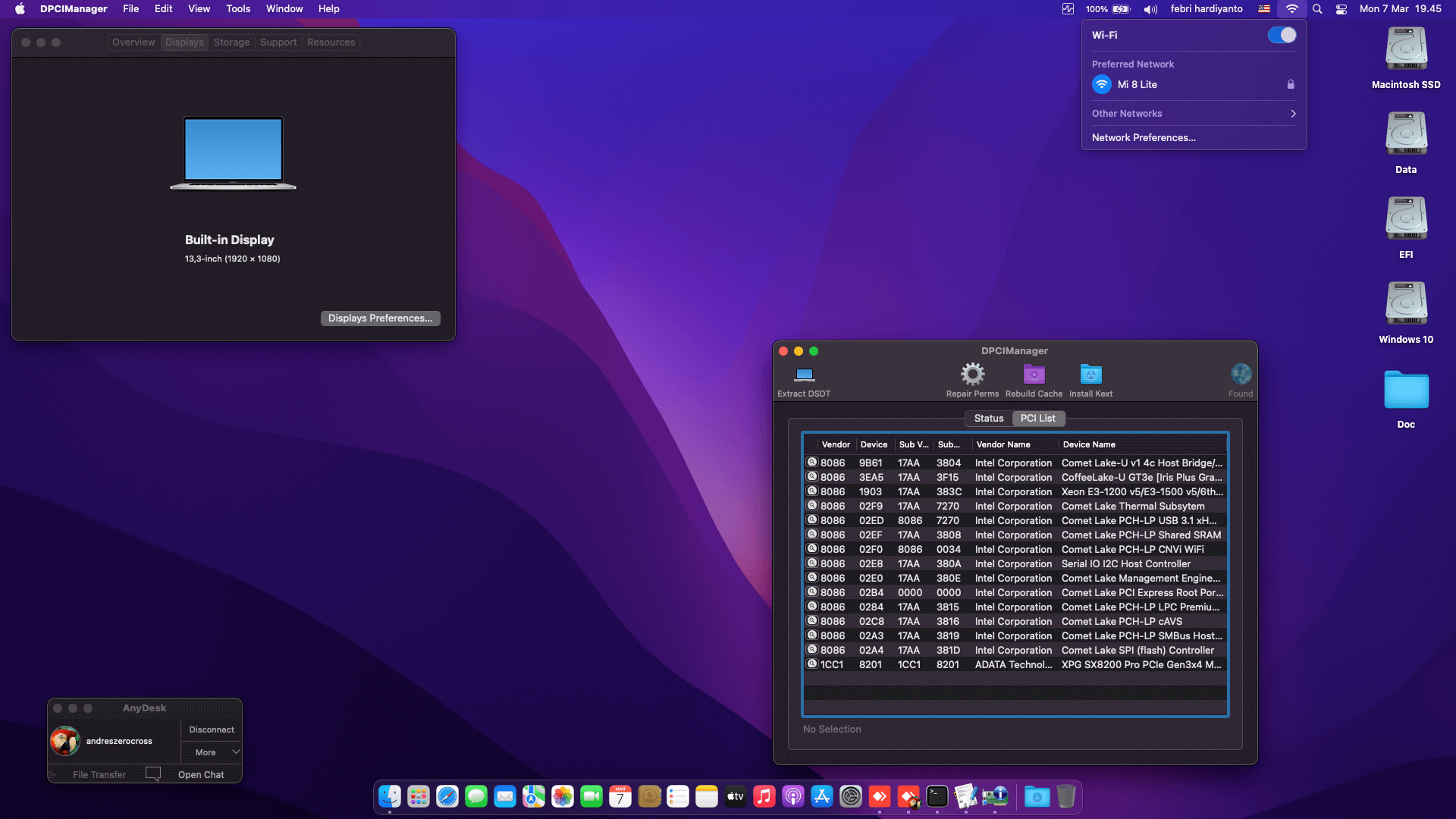This screenshot has width=1456, height=819.
Task: Open the Tools menu
Action: [x=238, y=9]
